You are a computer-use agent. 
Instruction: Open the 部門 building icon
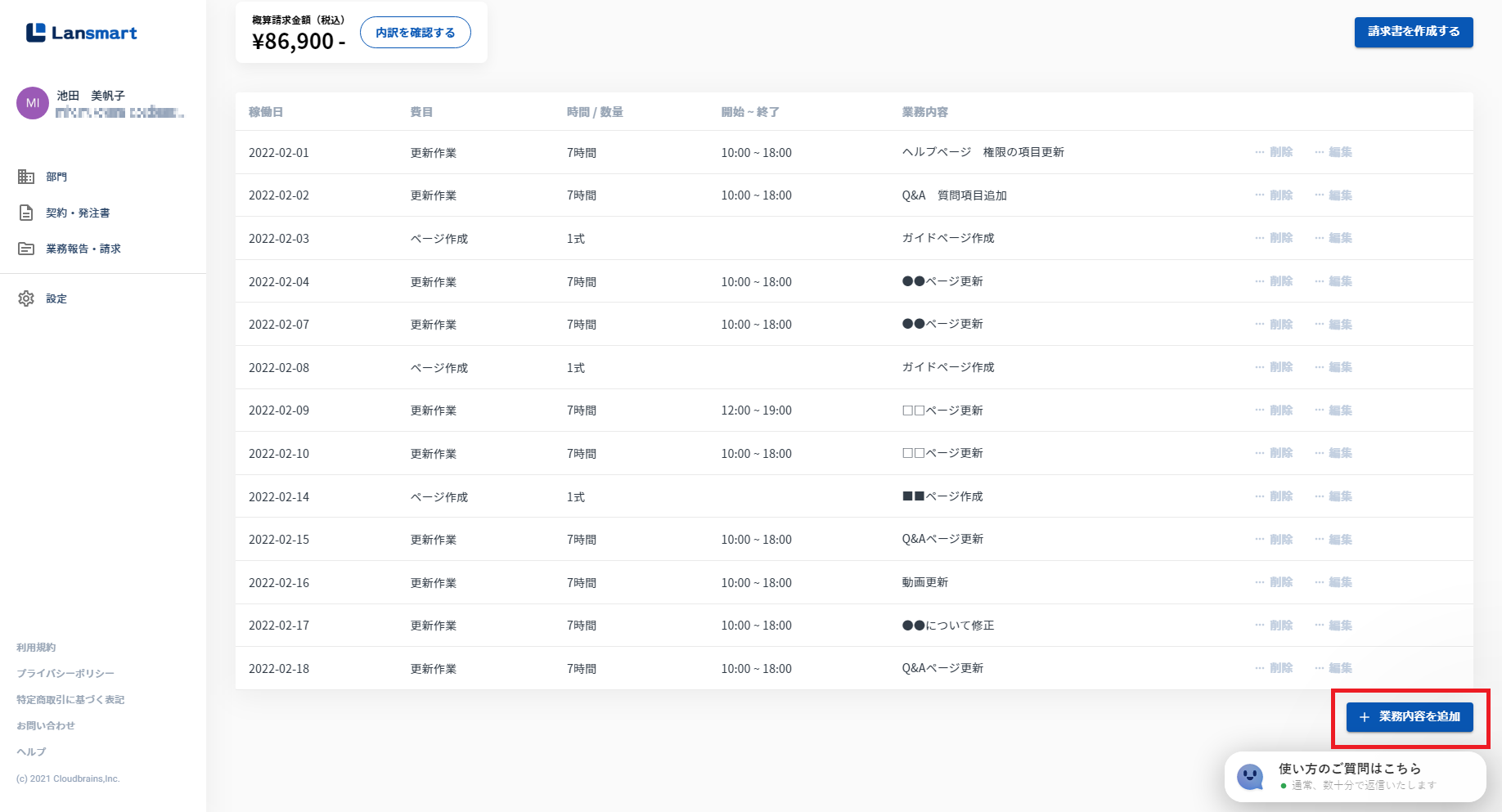pyautogui.click(x=26, y=177)
